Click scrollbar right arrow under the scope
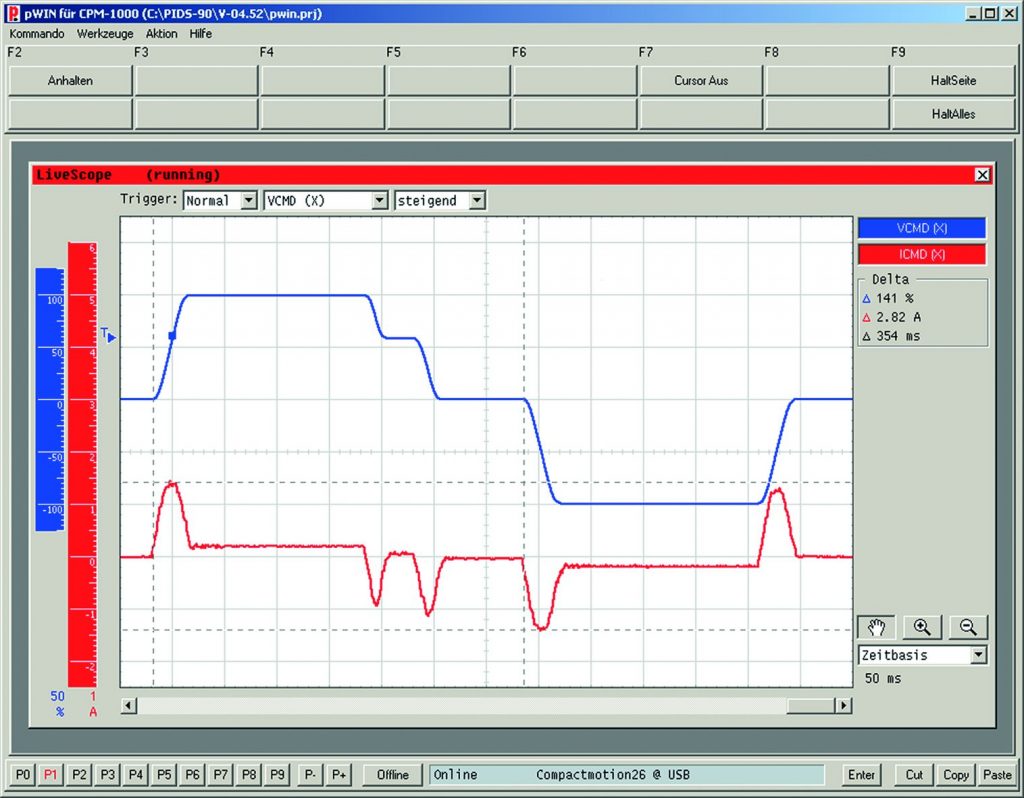This screenshot has width=1024, height=798. click(844, 706)
